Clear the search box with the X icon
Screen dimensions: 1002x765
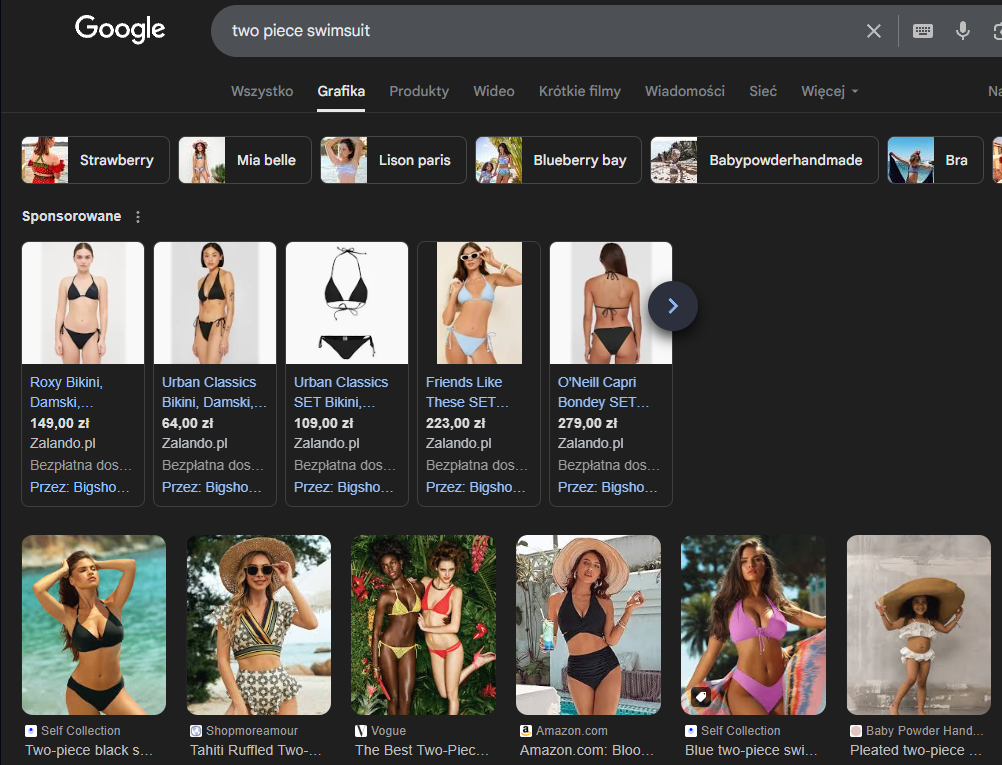[874, 31]
